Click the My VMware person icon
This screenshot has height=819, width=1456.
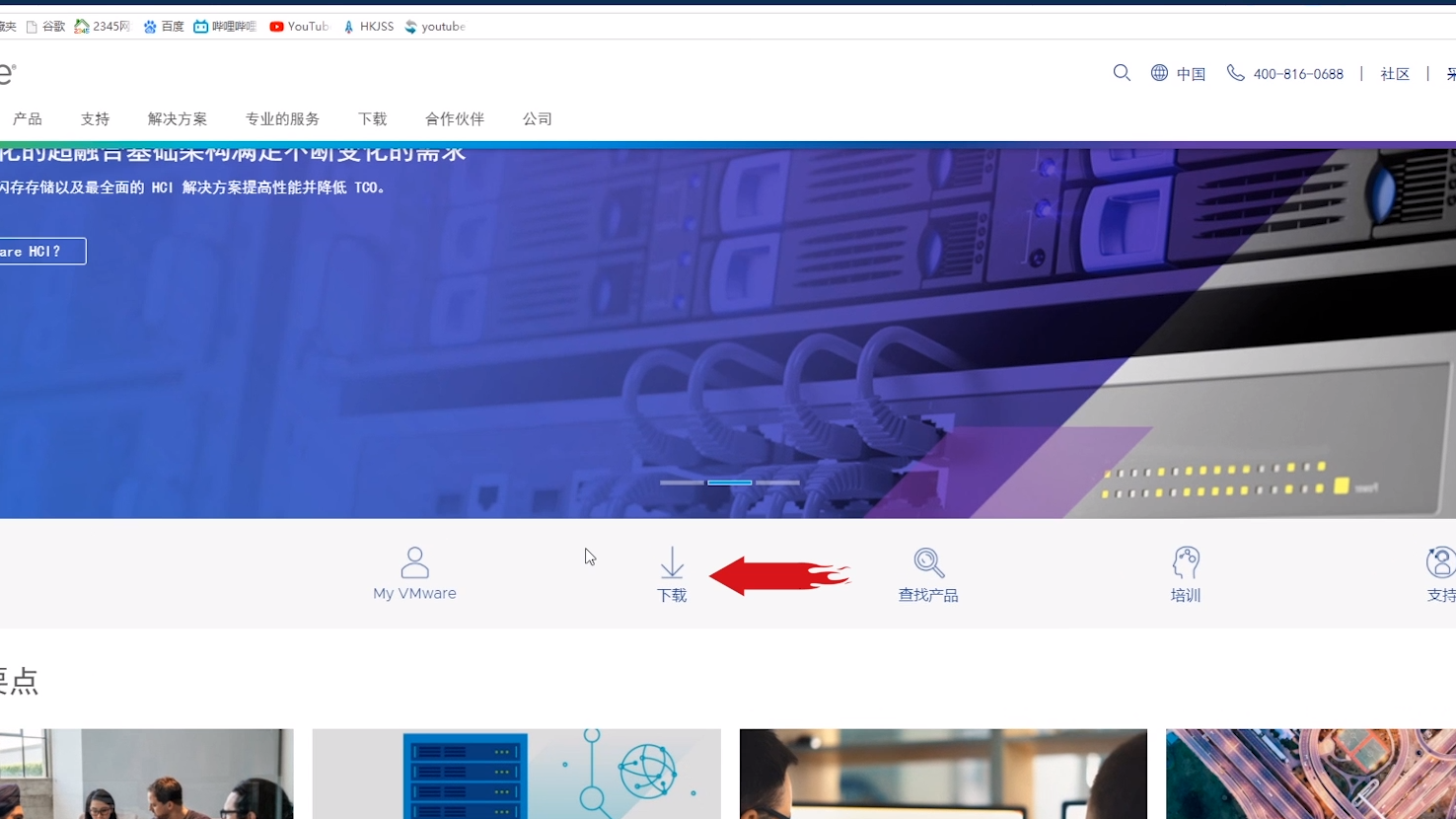tap(414, 562)
